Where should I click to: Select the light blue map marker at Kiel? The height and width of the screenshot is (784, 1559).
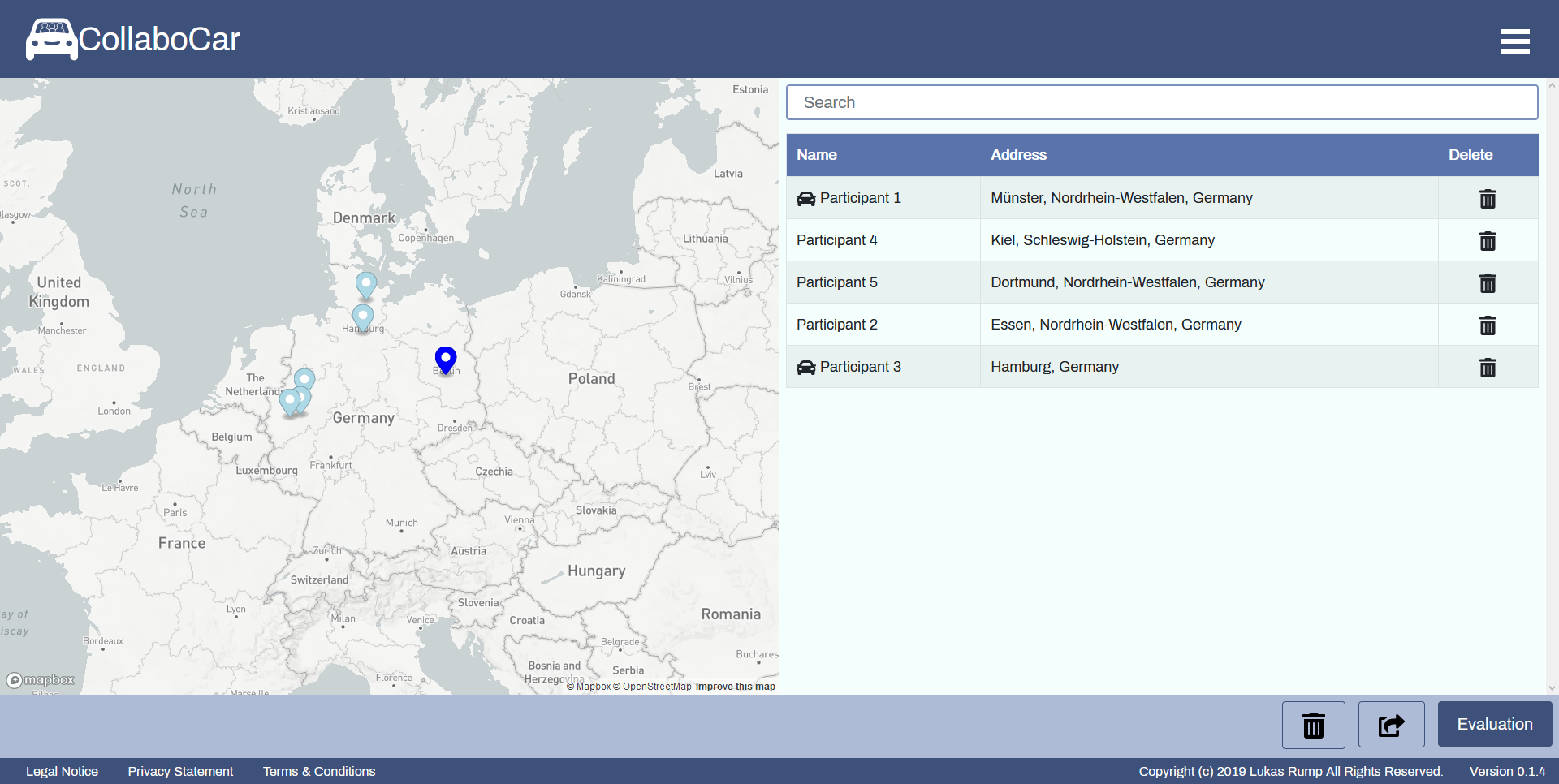tap(366, 286)
